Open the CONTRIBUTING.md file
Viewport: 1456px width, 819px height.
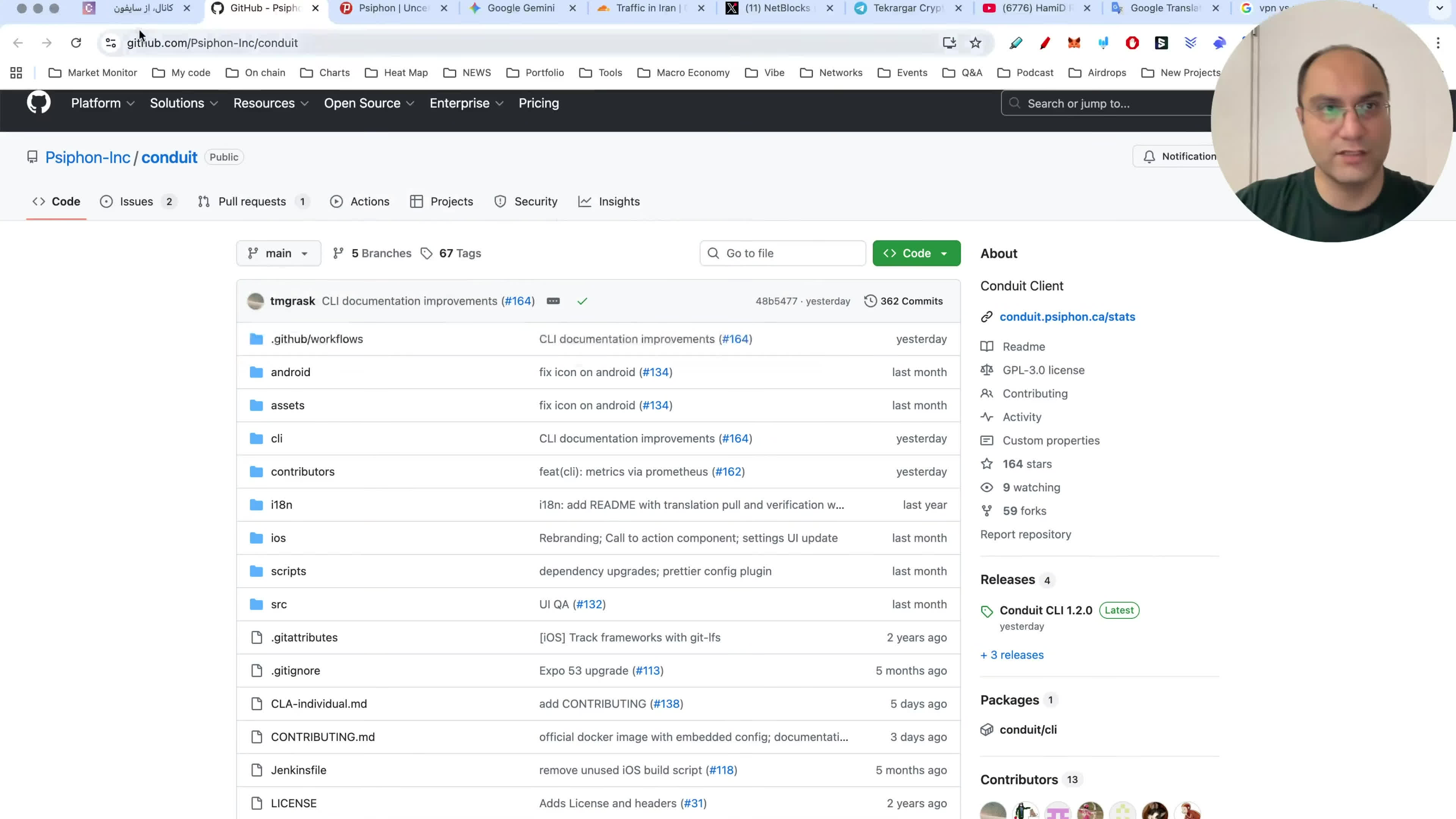322,737
